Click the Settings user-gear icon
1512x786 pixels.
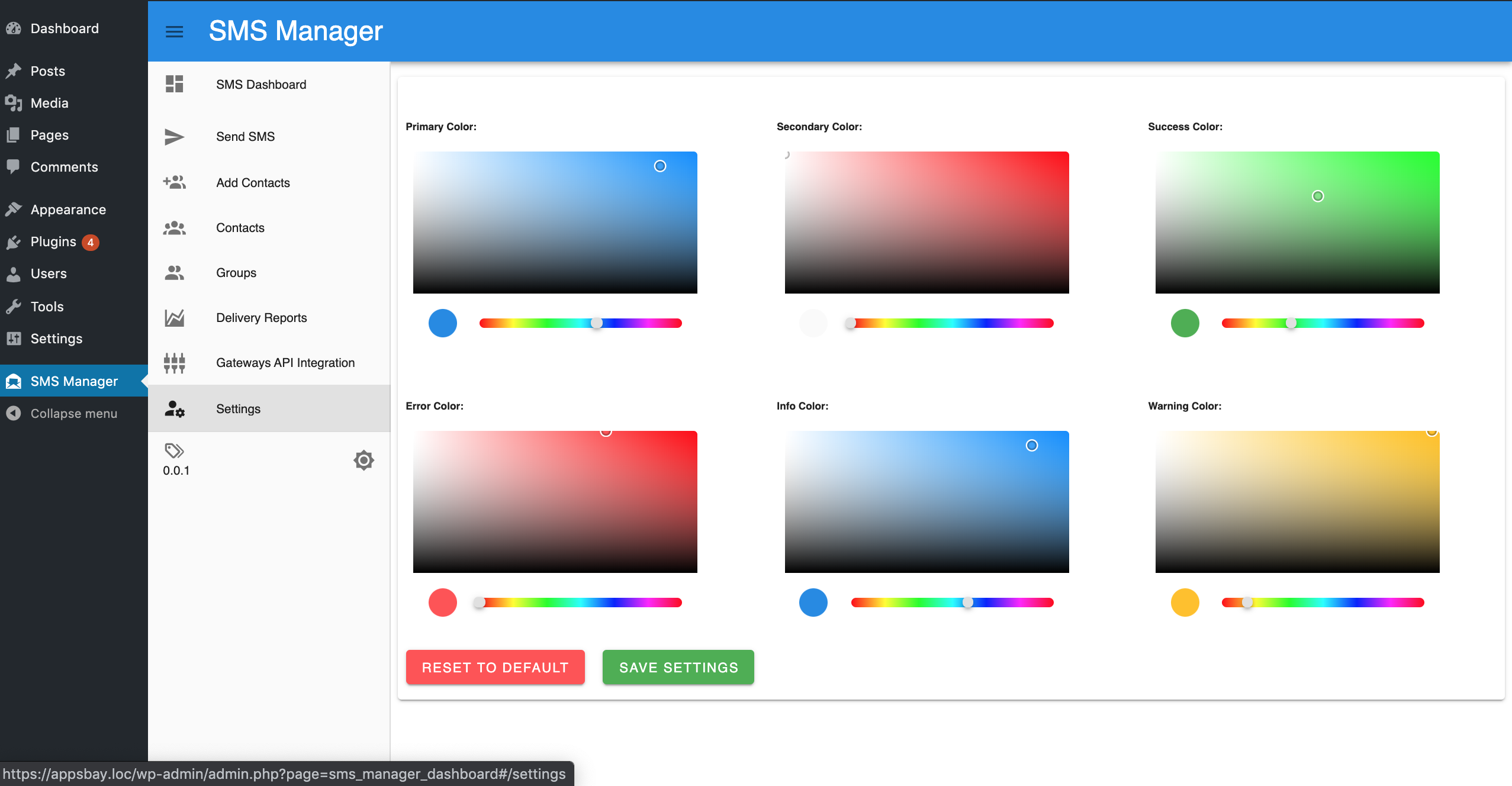pos(174,409)
